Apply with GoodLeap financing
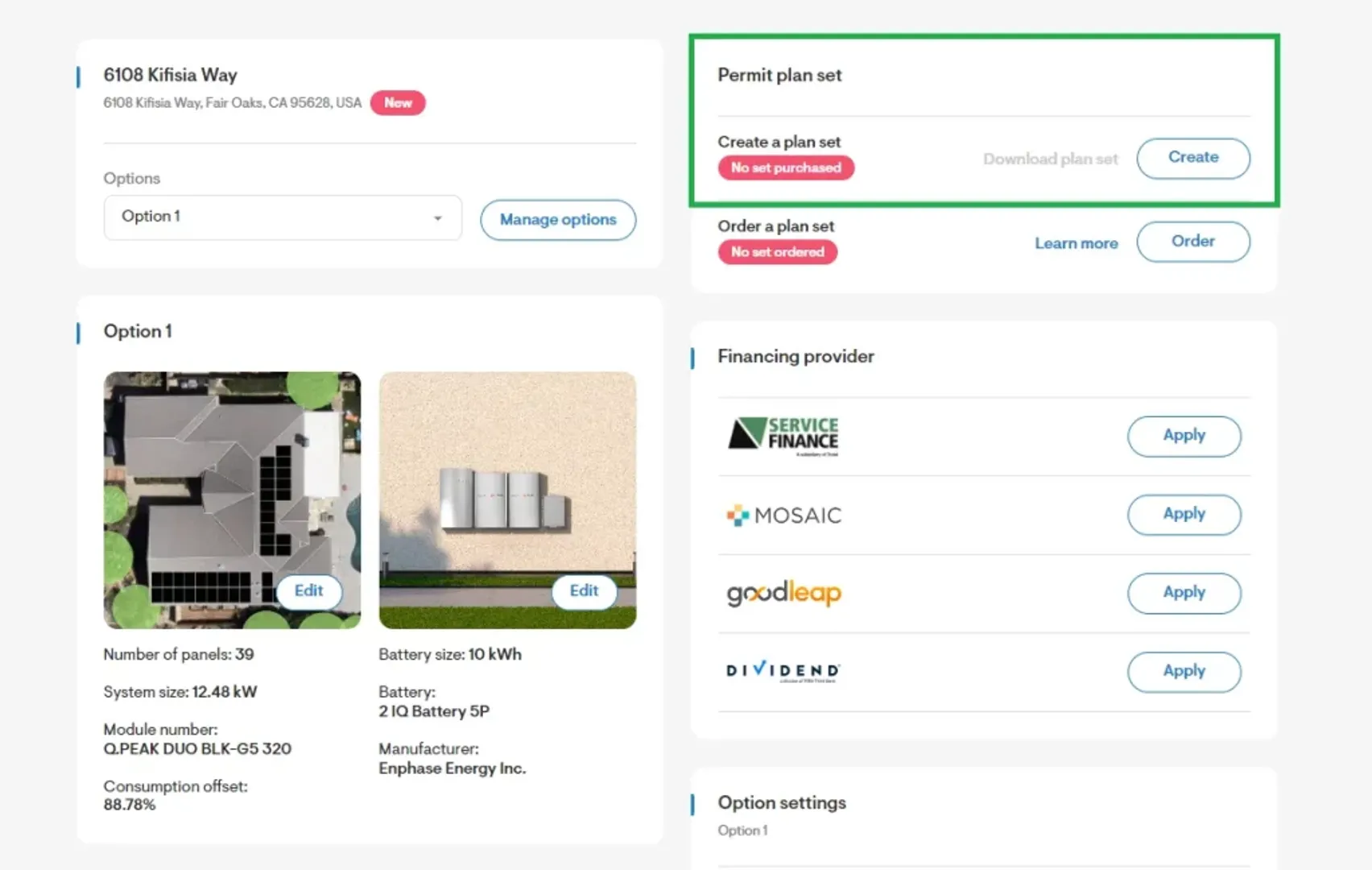Screen dimensions: 1372x870 [x=1184, y=593]
